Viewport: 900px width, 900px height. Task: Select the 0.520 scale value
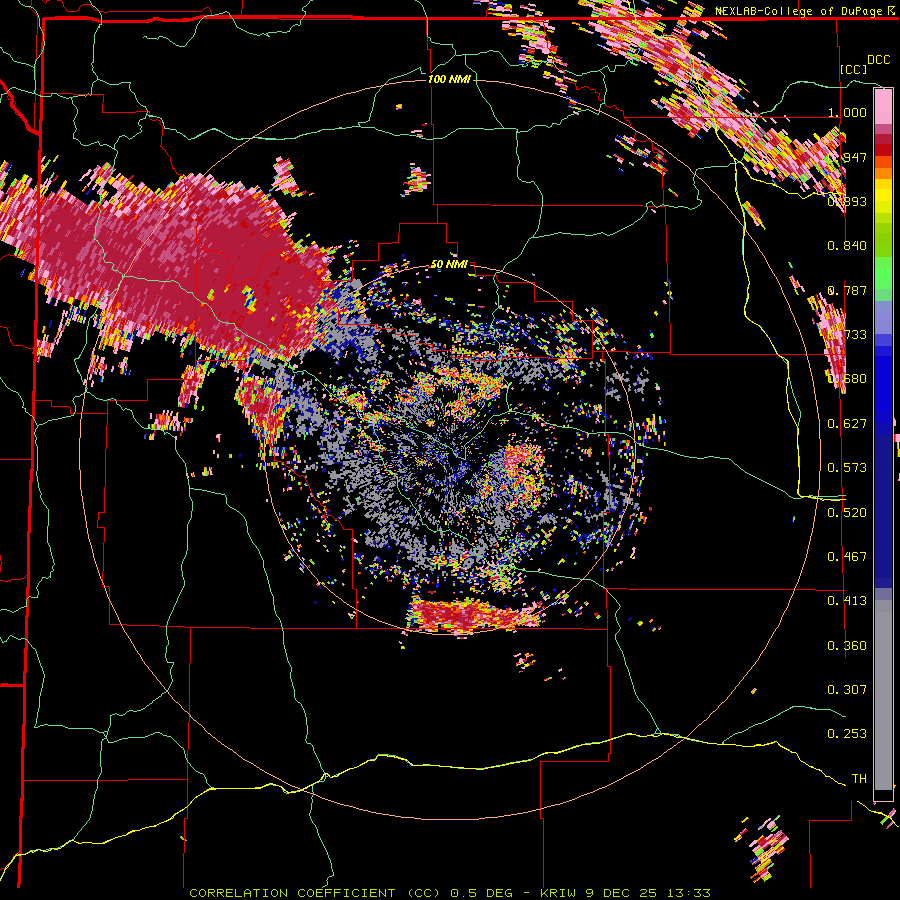coord(847,513)
